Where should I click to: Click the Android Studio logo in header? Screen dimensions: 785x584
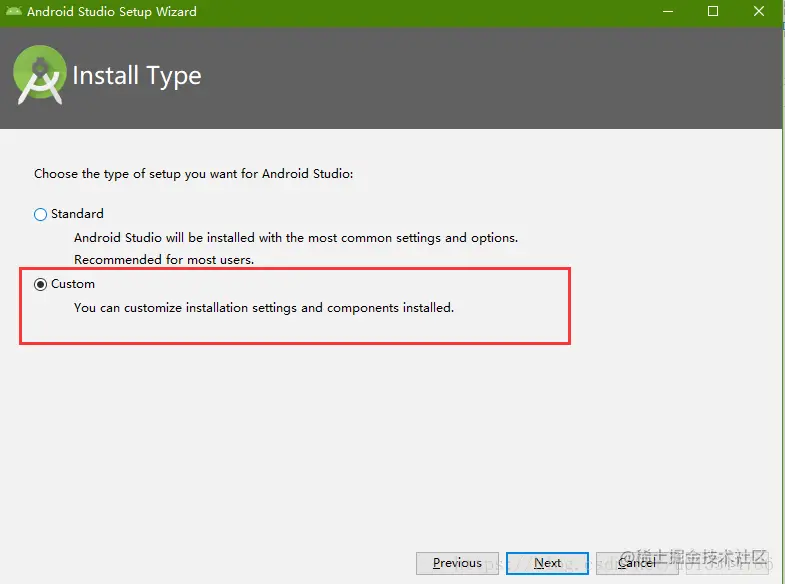click(x=40, y=75)
